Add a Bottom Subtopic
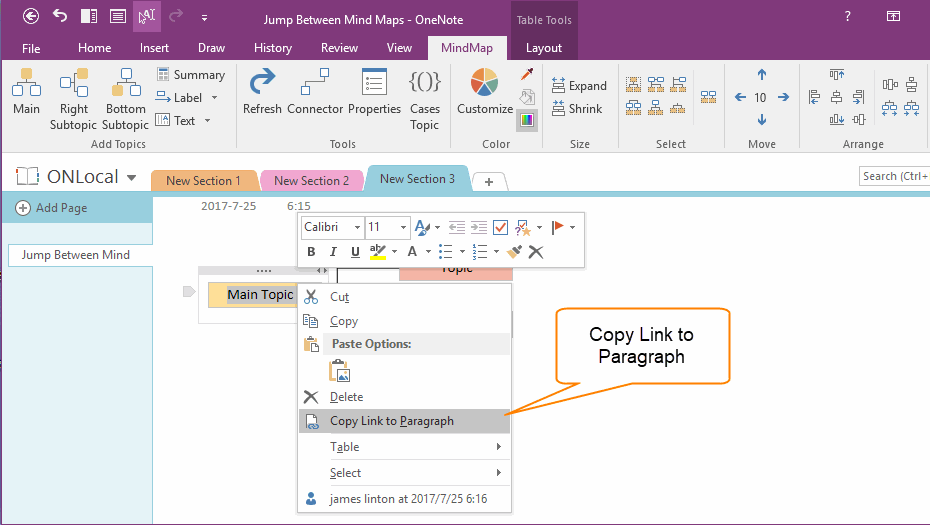Screen dimensions: 930x525 [x=126, y=99]
